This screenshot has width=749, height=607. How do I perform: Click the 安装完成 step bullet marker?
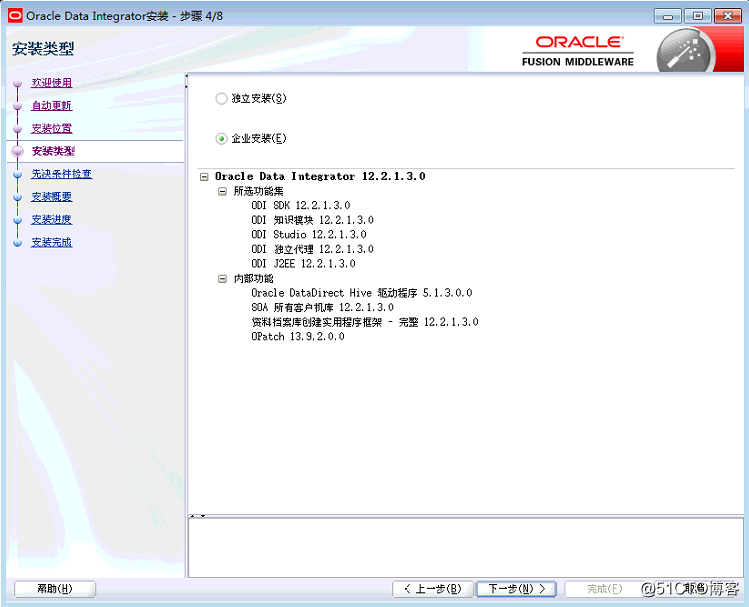tap(18, 243)
